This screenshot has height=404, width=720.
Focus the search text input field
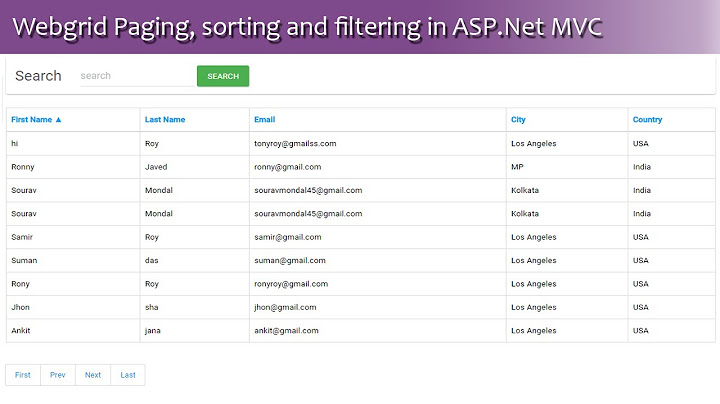click(x=136, y=76)
